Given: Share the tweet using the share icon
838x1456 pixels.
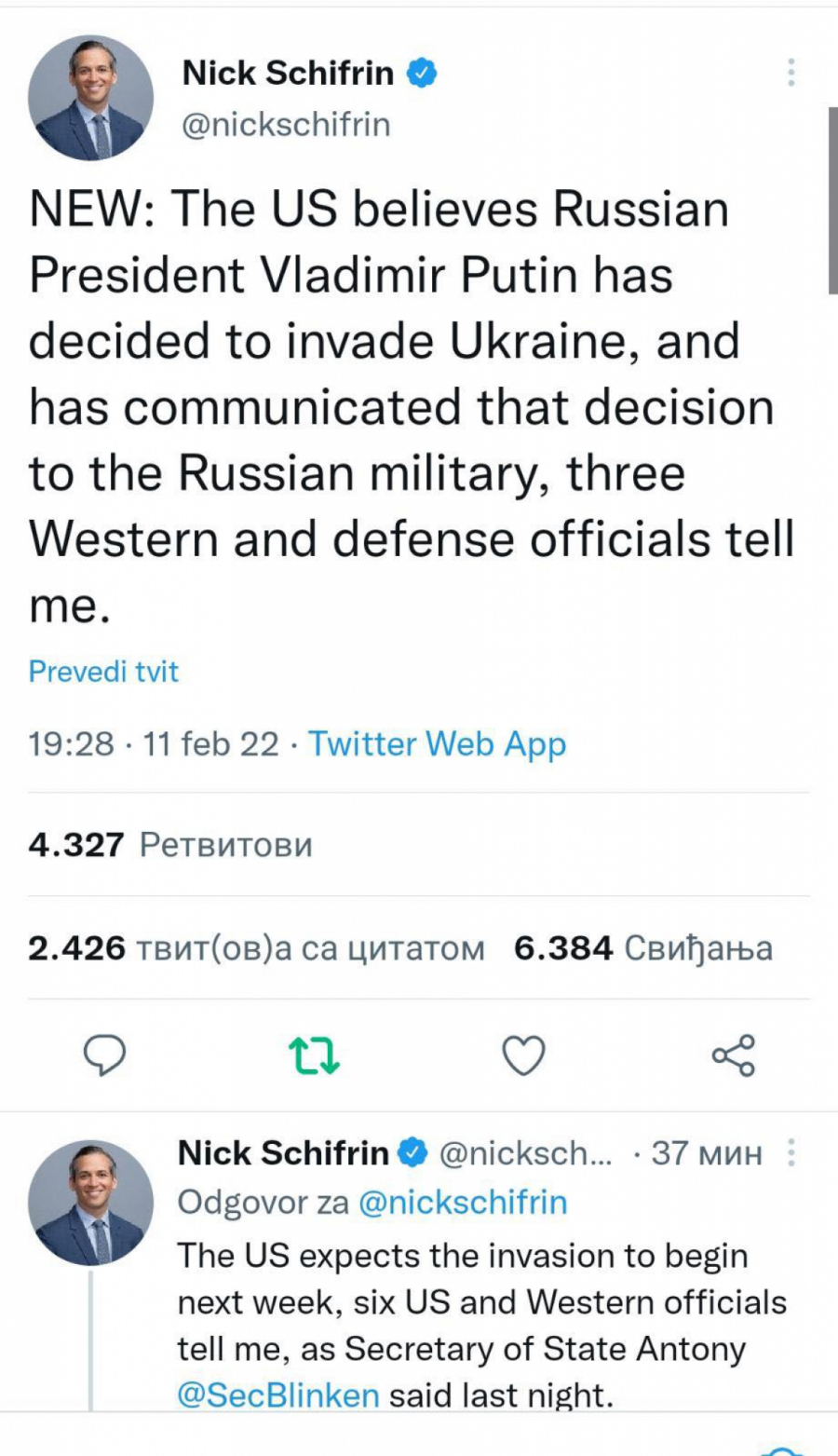Looking at the screenshot, I should [x=733, y=1055].
